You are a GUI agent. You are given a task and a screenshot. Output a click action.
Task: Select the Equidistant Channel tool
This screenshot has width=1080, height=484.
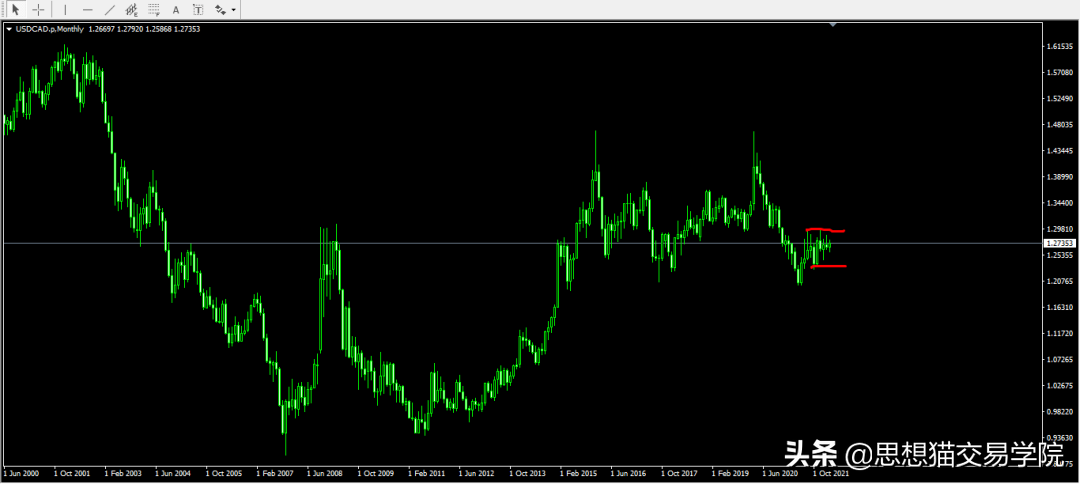132,10
